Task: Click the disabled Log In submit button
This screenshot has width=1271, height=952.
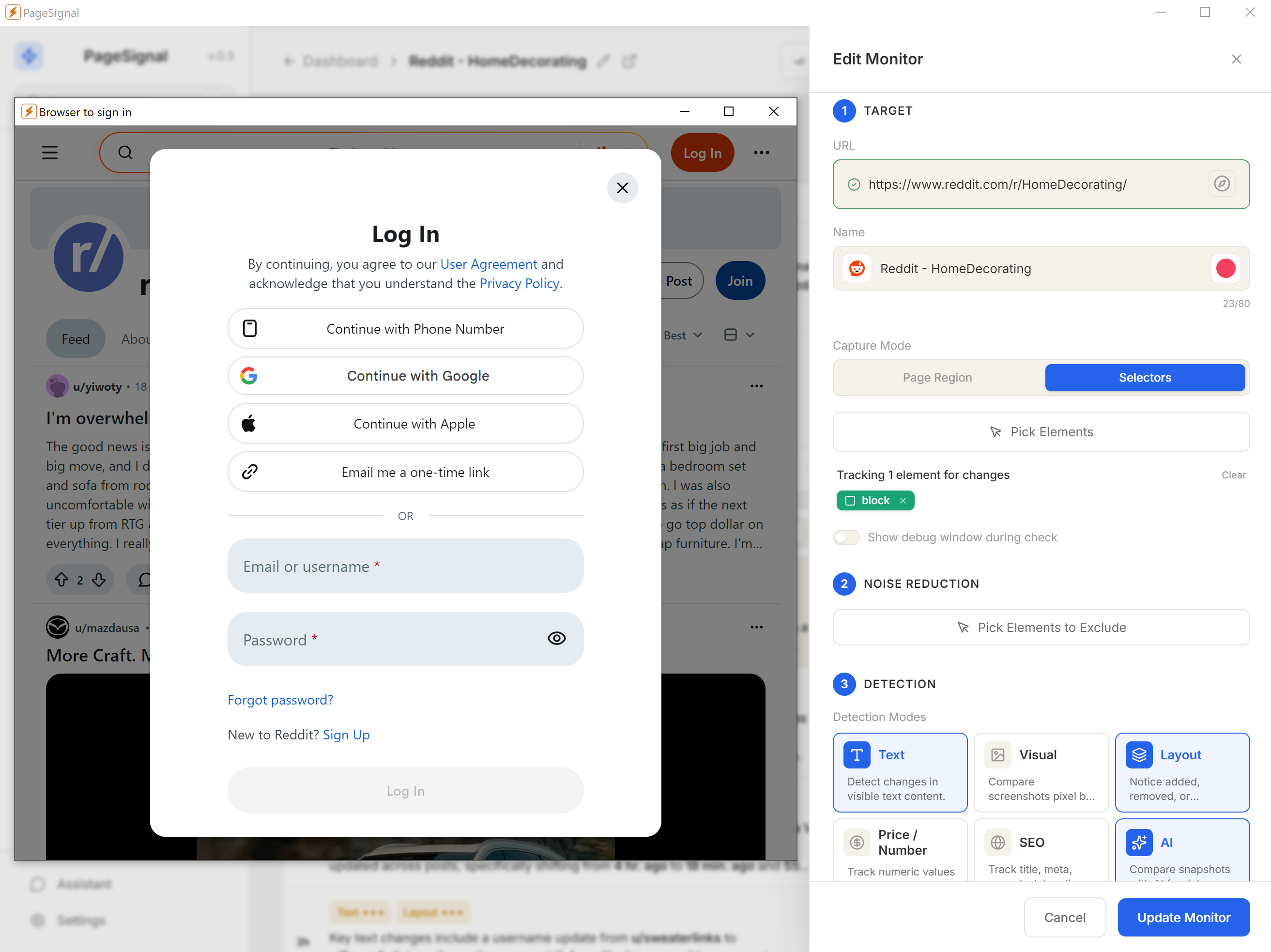Action: point(406,791)
